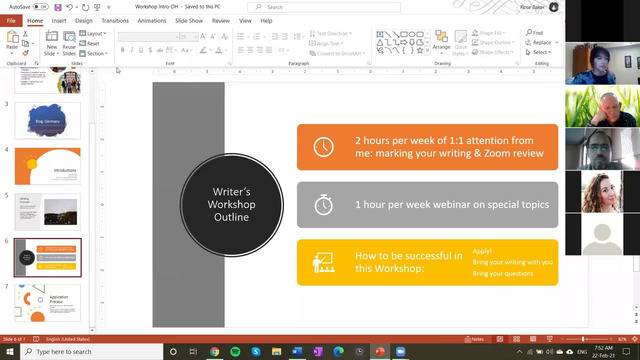The width and height of the screenshot is (640, 360).
Task: Start presentation from beginning icon
Action: pos(97,7)
